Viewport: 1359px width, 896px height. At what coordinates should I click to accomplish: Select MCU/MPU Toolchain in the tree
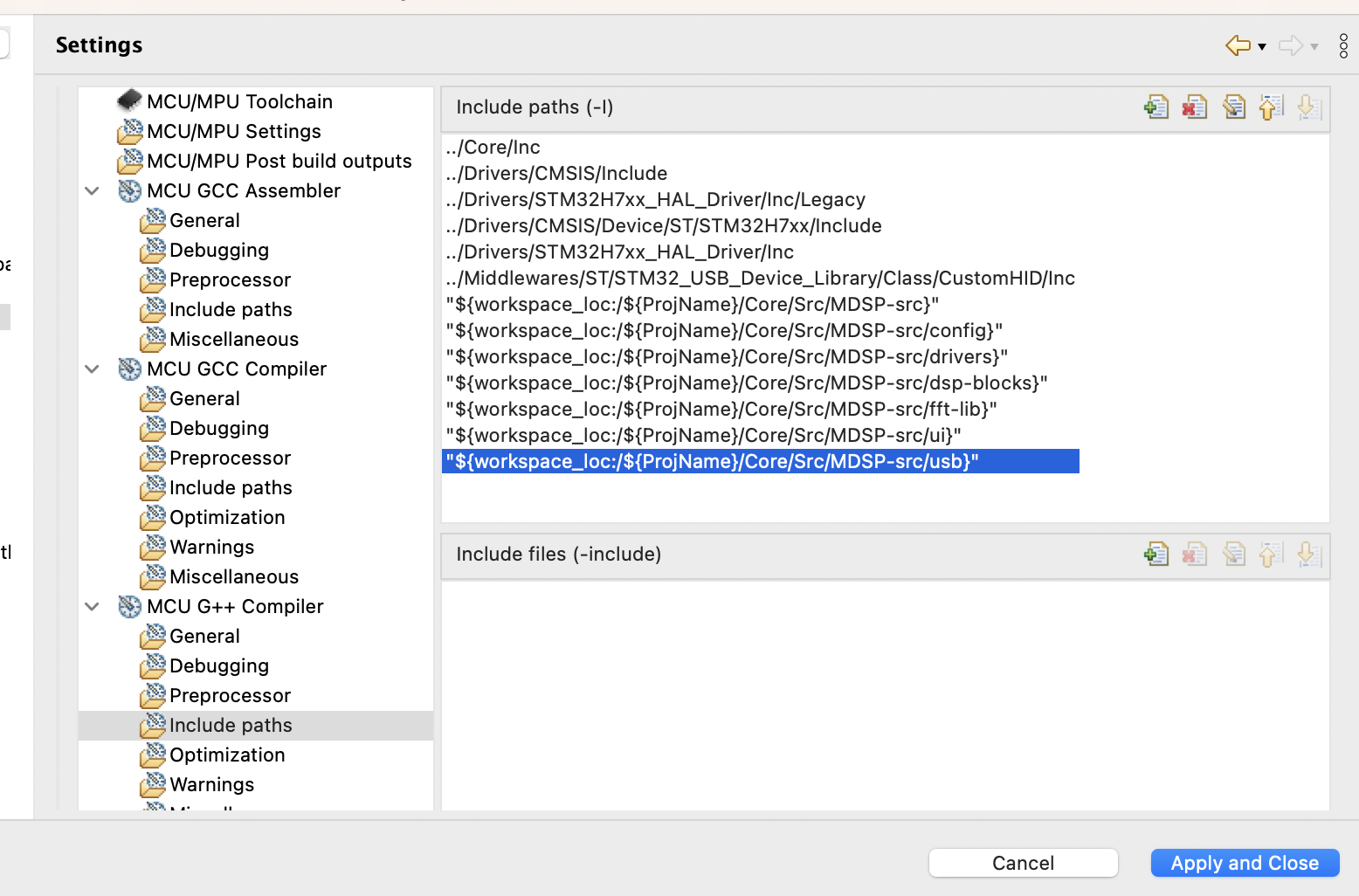[240, 101]
